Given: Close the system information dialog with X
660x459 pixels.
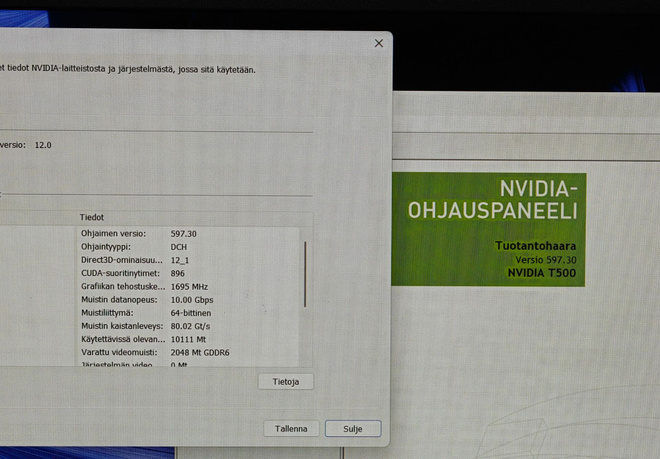Looking at the screenshot, I should (379, 43).
